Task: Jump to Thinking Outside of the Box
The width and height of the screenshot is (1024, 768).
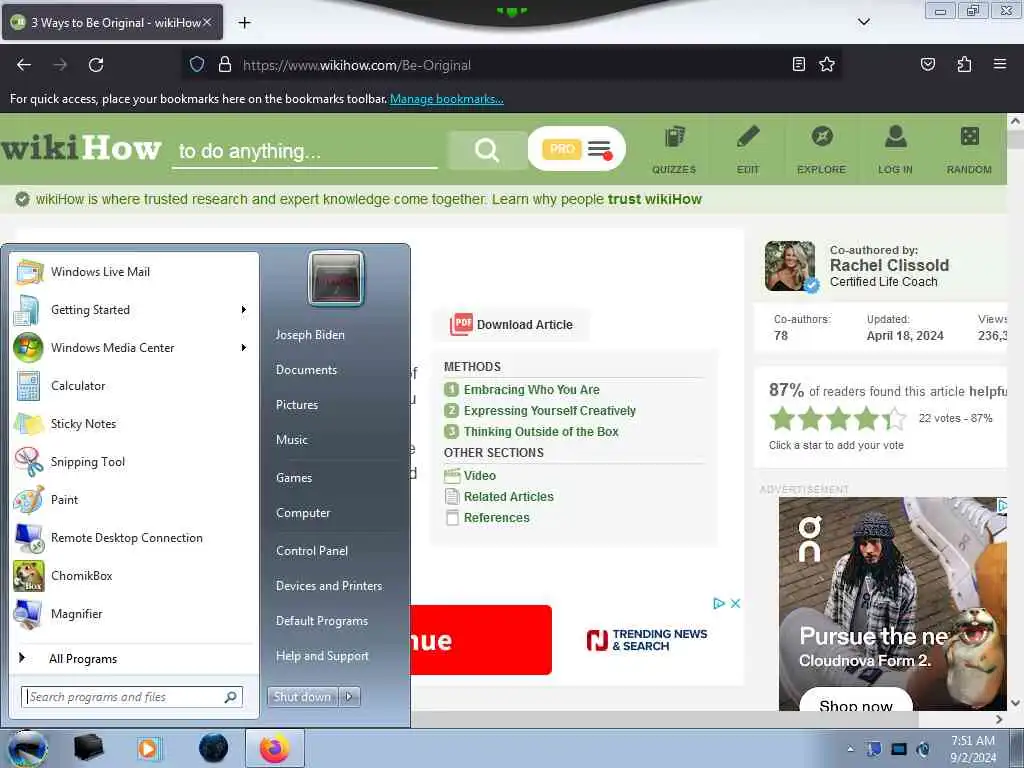Action: point(541,432)
